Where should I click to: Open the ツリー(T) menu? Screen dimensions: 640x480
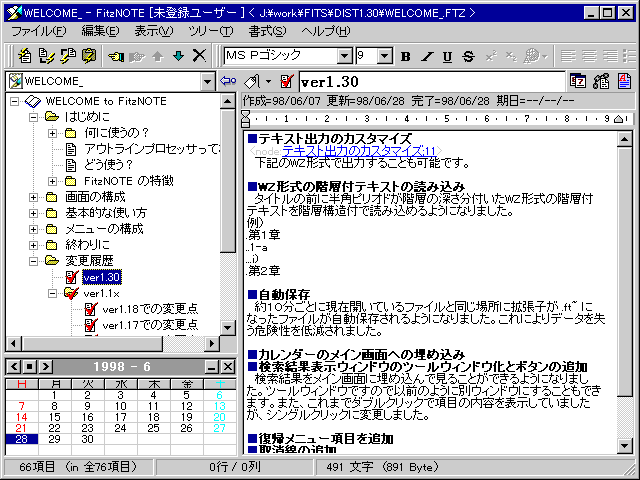[211, 31]
